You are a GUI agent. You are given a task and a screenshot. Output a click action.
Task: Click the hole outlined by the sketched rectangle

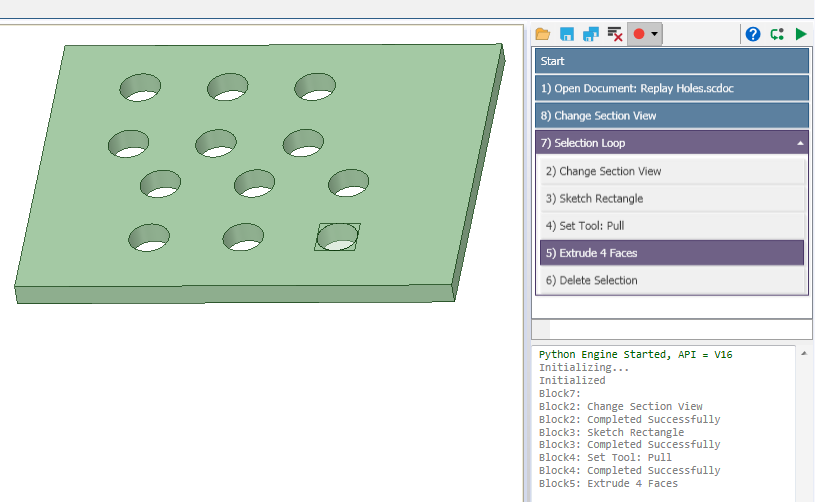point(337,237)
